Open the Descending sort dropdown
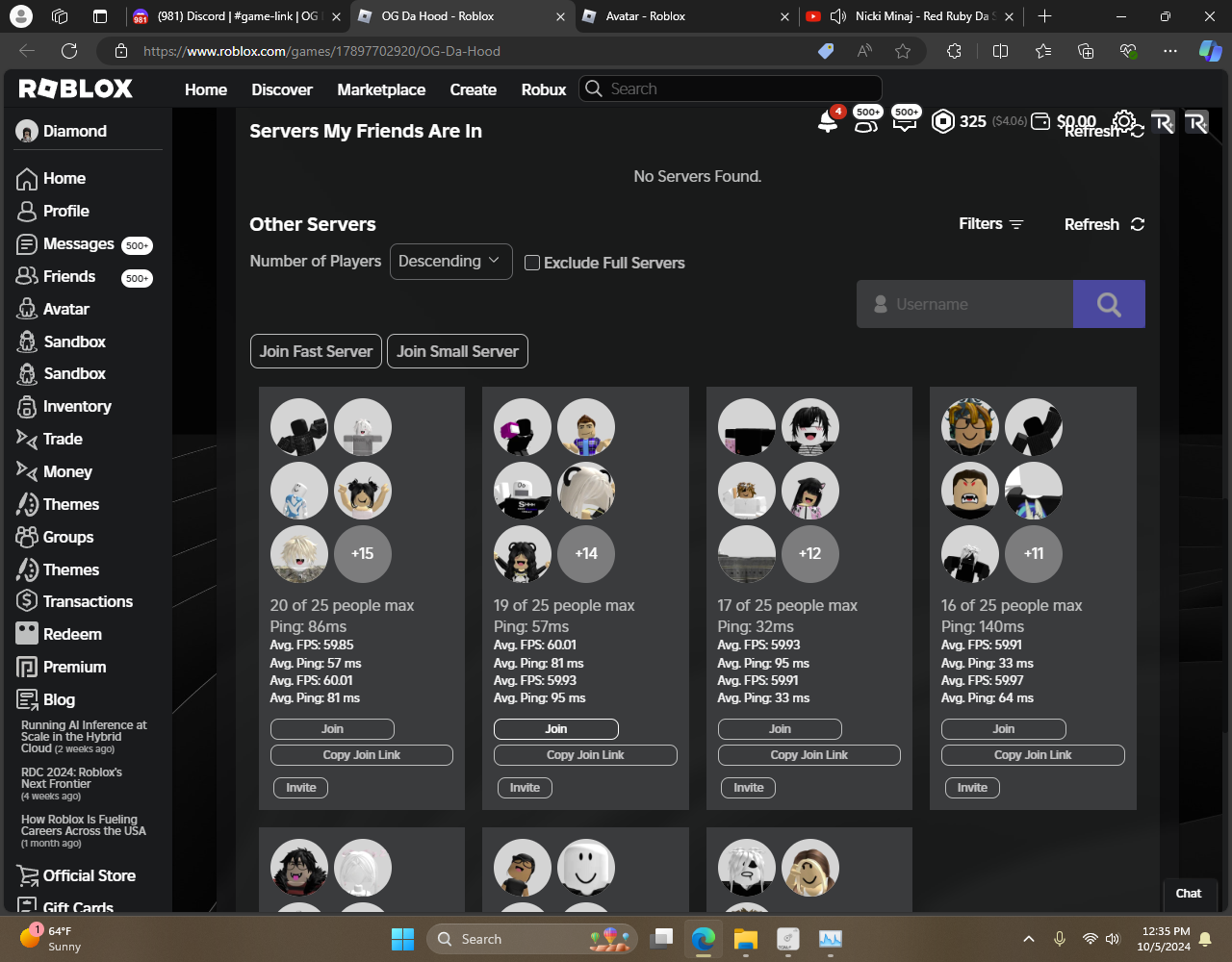 (450, 262)
